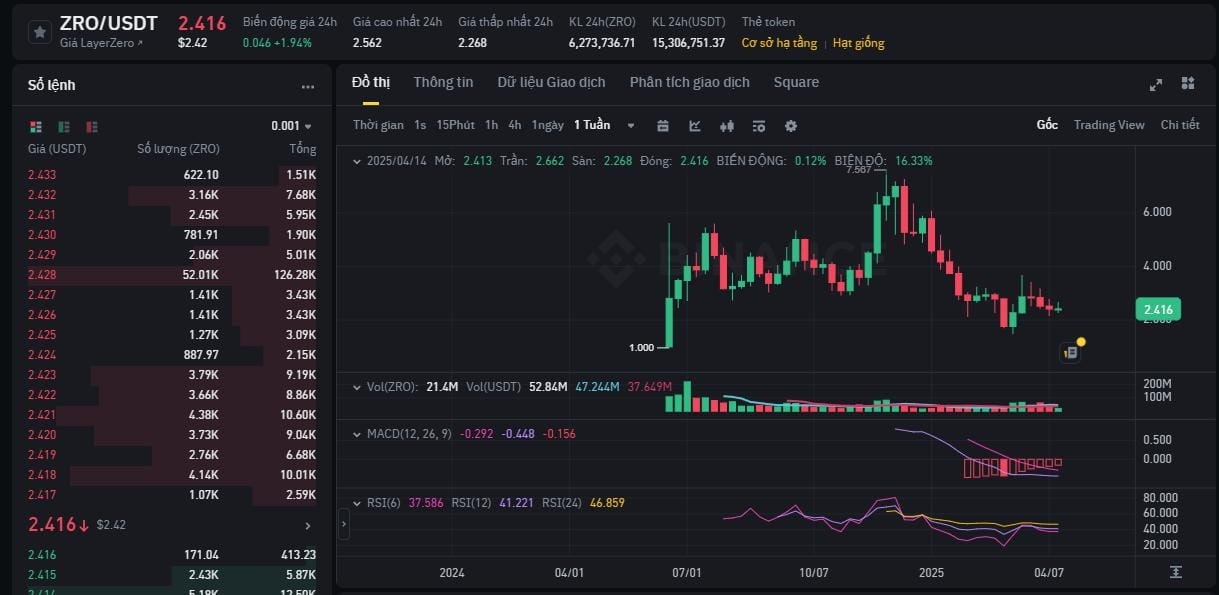Expand the last price 2.416 details chevron
1219x595 pixels.
pos(307,525)
